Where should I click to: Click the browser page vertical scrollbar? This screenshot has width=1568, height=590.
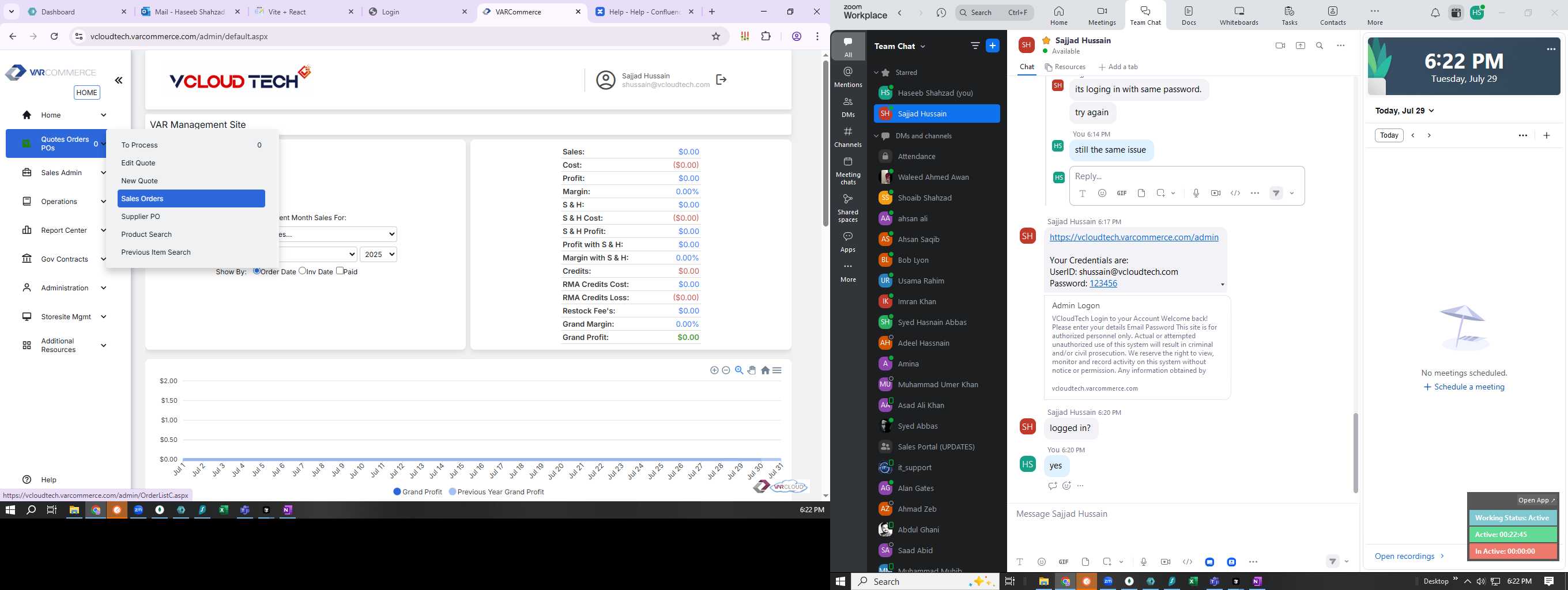point(826,143)
